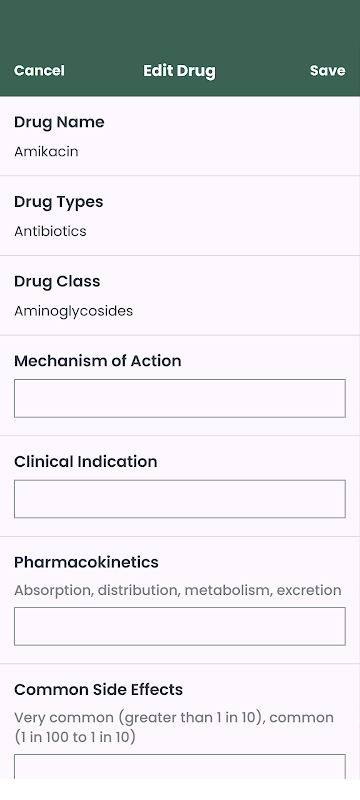
Task: Cancel editing the drug
Action: click(39, 70)
